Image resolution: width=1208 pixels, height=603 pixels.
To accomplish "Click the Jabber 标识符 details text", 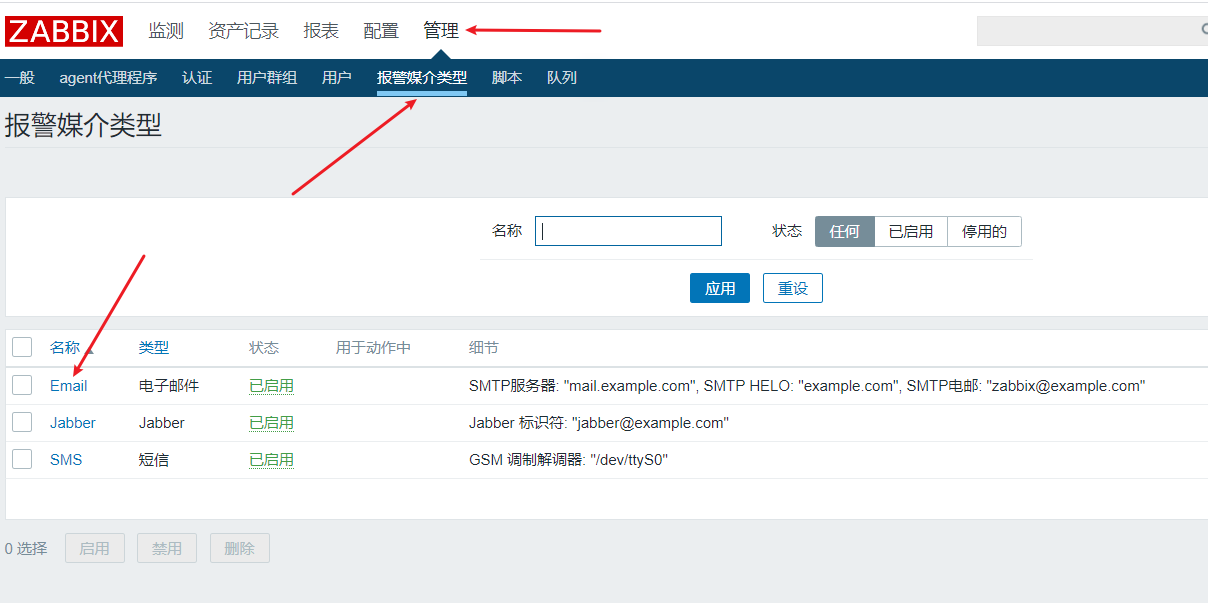I will (x=599, y=422).
